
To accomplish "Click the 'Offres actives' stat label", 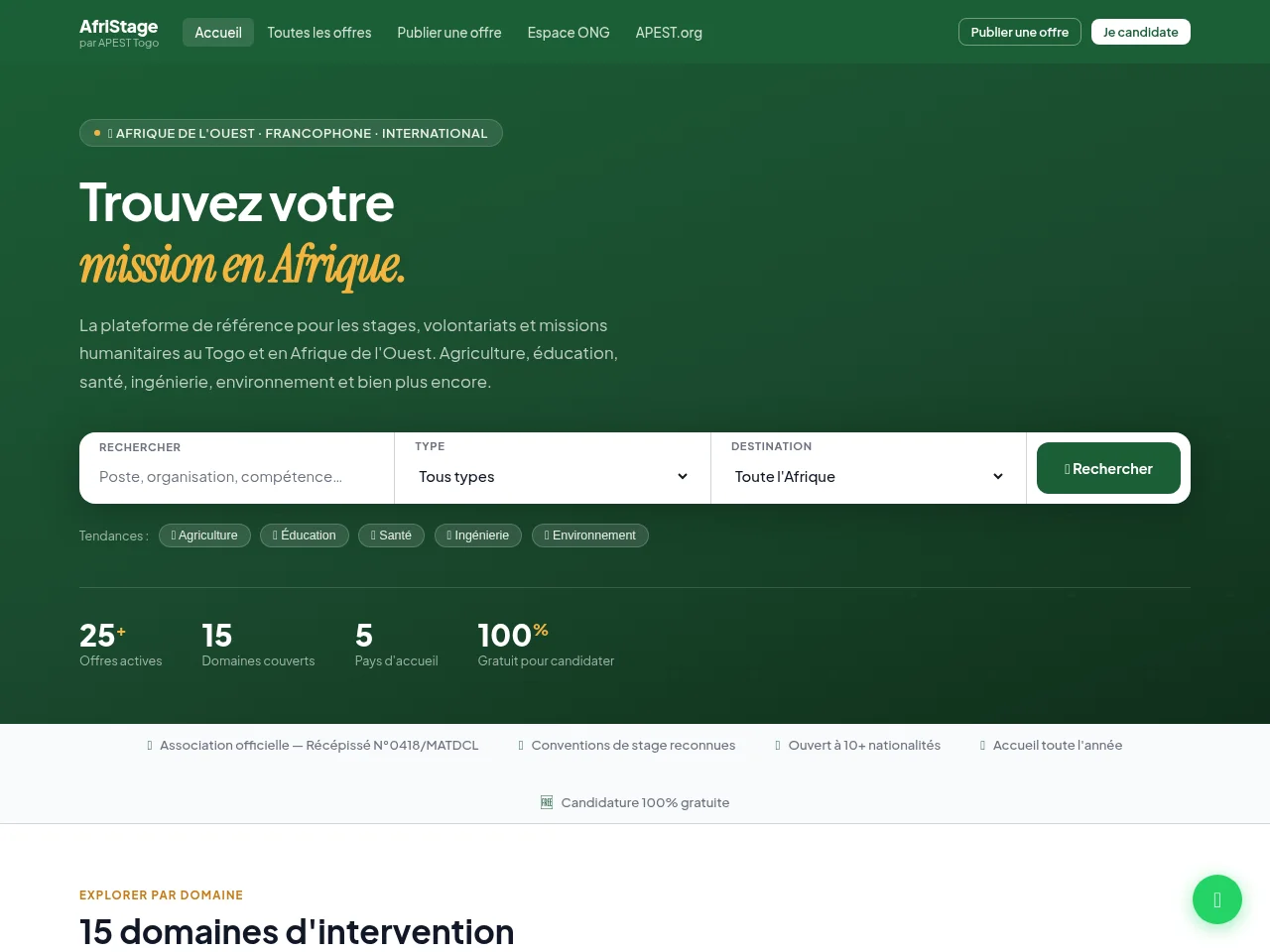I will [x=121, y=660].
